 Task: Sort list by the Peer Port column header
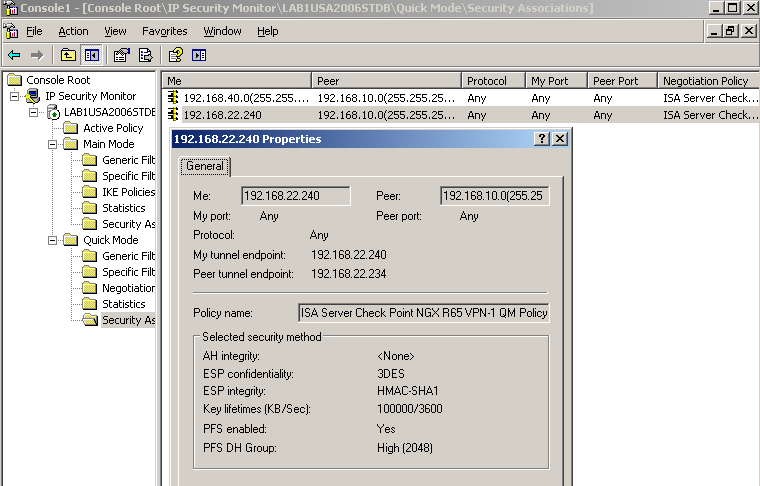click(622, 80)
